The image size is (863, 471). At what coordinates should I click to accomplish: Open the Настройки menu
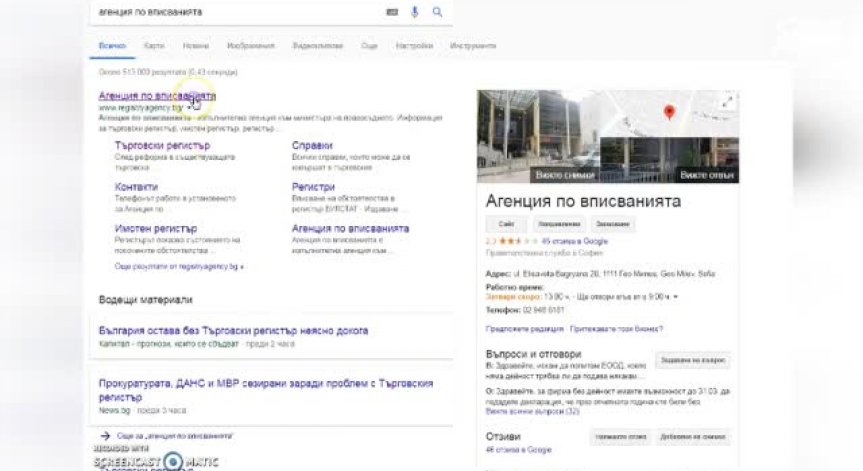pos(414,46)
